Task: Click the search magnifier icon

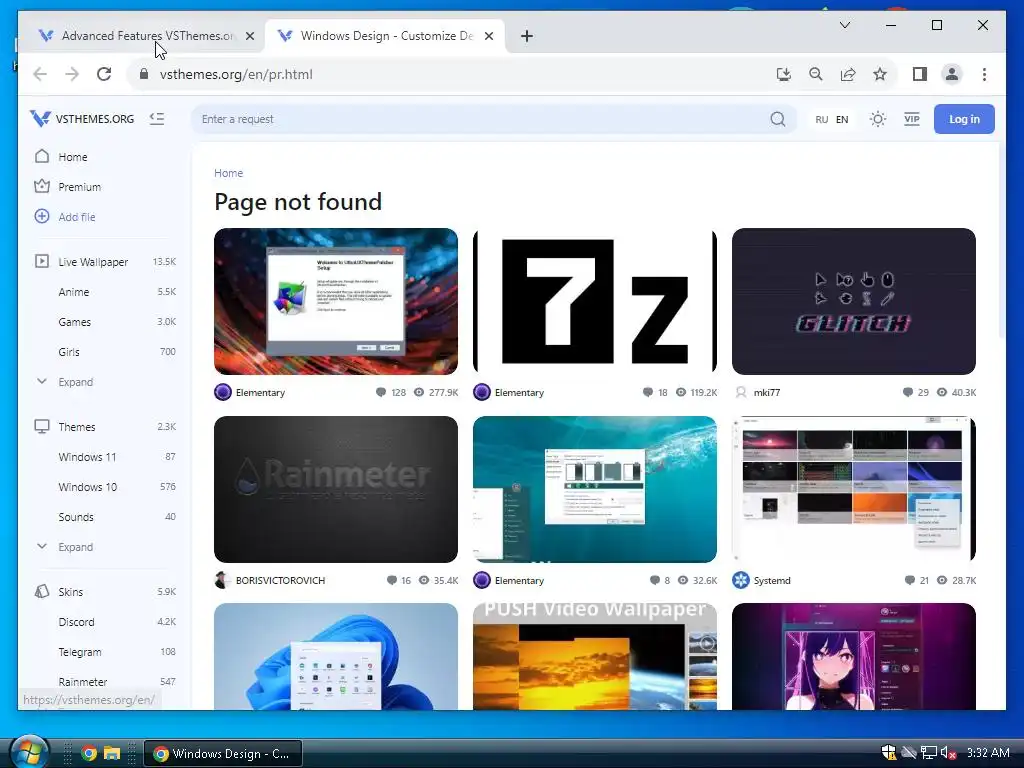Action: [777, 119]
